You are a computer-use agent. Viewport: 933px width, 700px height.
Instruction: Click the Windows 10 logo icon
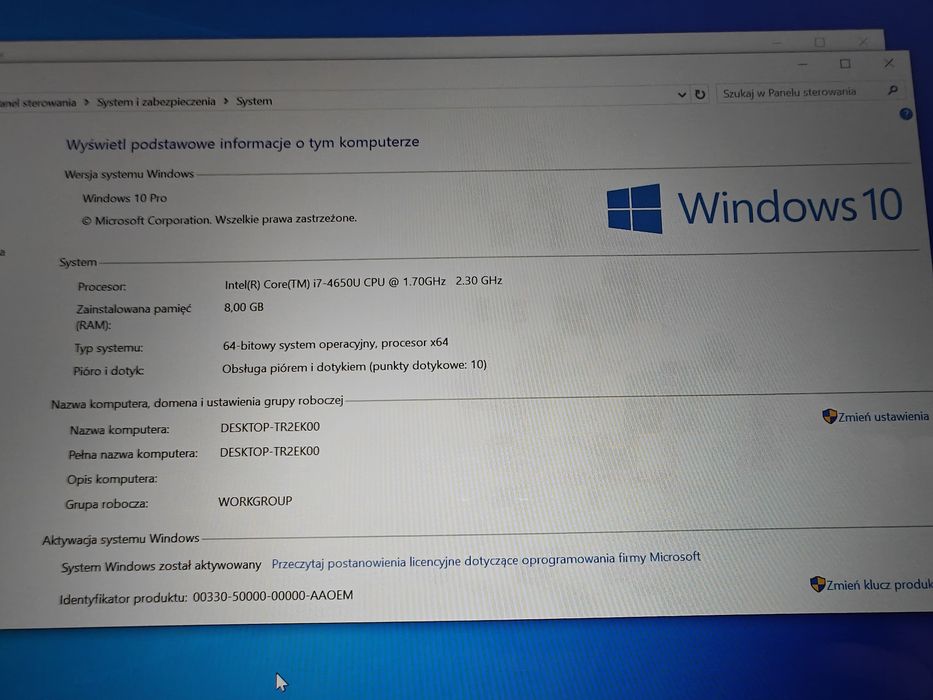(634, 208)
